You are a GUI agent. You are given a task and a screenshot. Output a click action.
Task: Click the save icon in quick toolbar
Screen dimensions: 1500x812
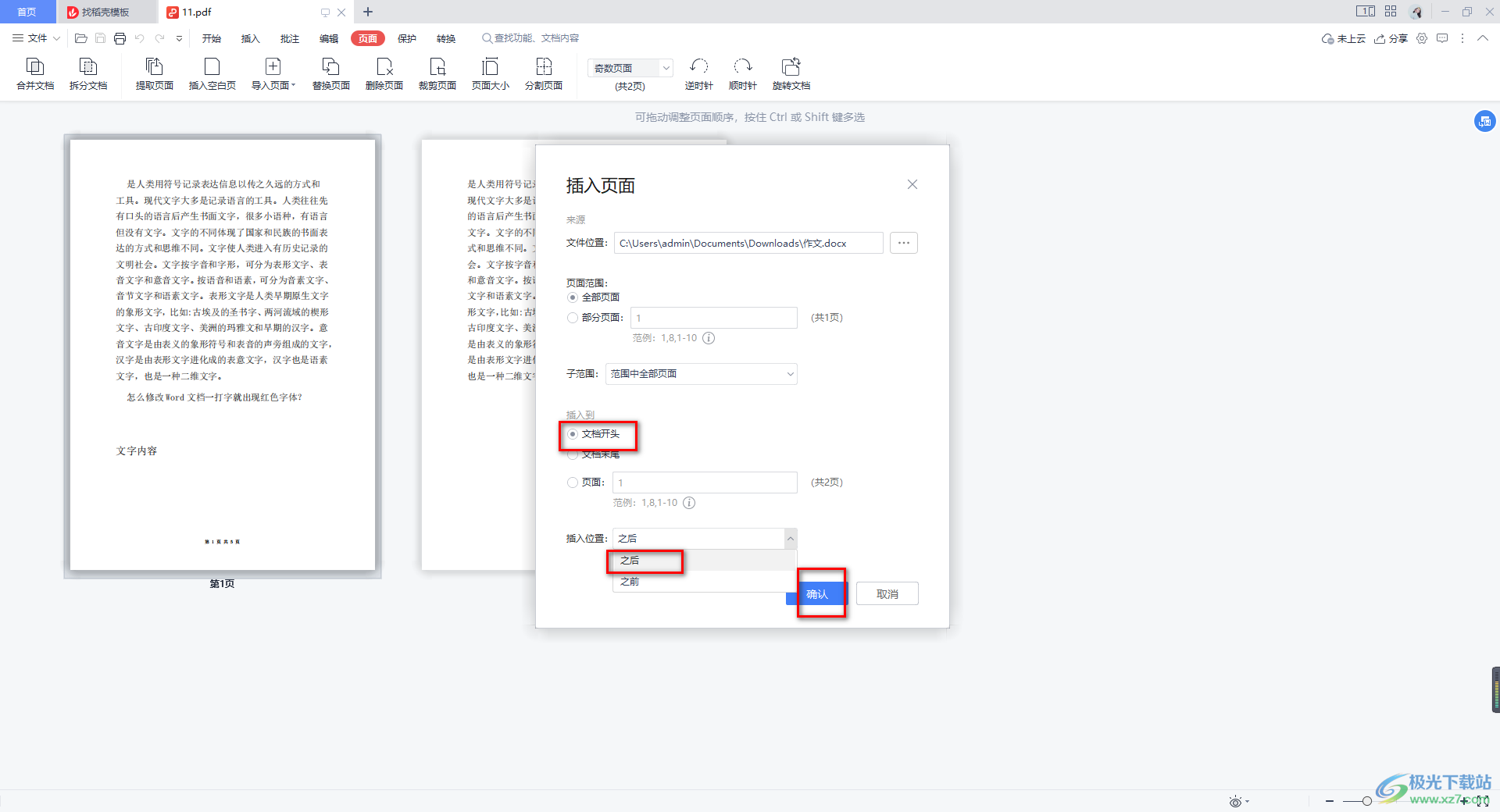[x=100, y=38]
